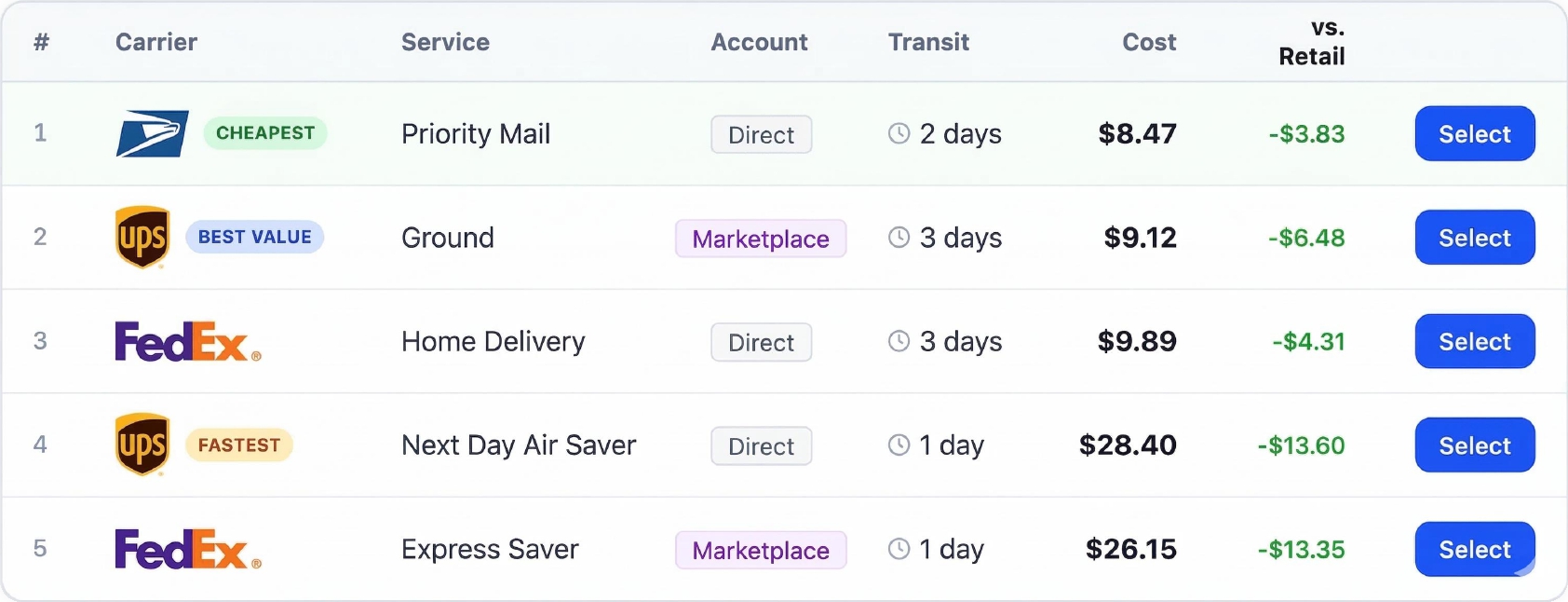Screen dimensions: 1568x602
Task: Click the FedEx logo for Home Delivery
Action: click(x=187, y=342)
